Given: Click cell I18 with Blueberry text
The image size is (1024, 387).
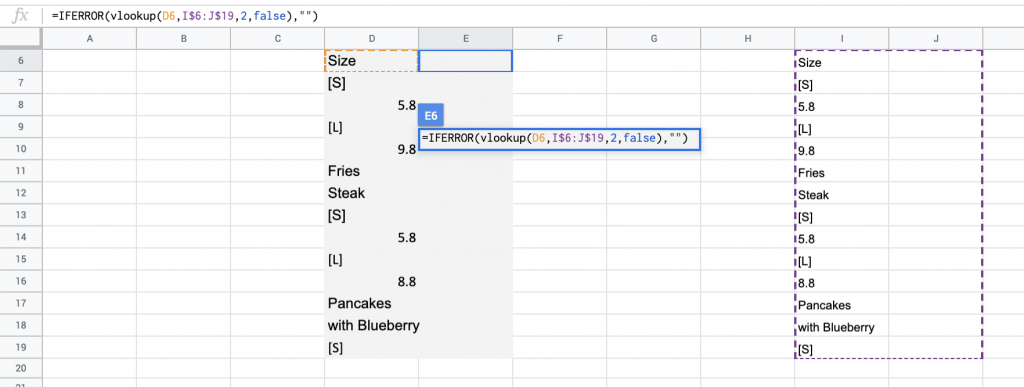Looking at the screenshot, I should coord(842,326).
